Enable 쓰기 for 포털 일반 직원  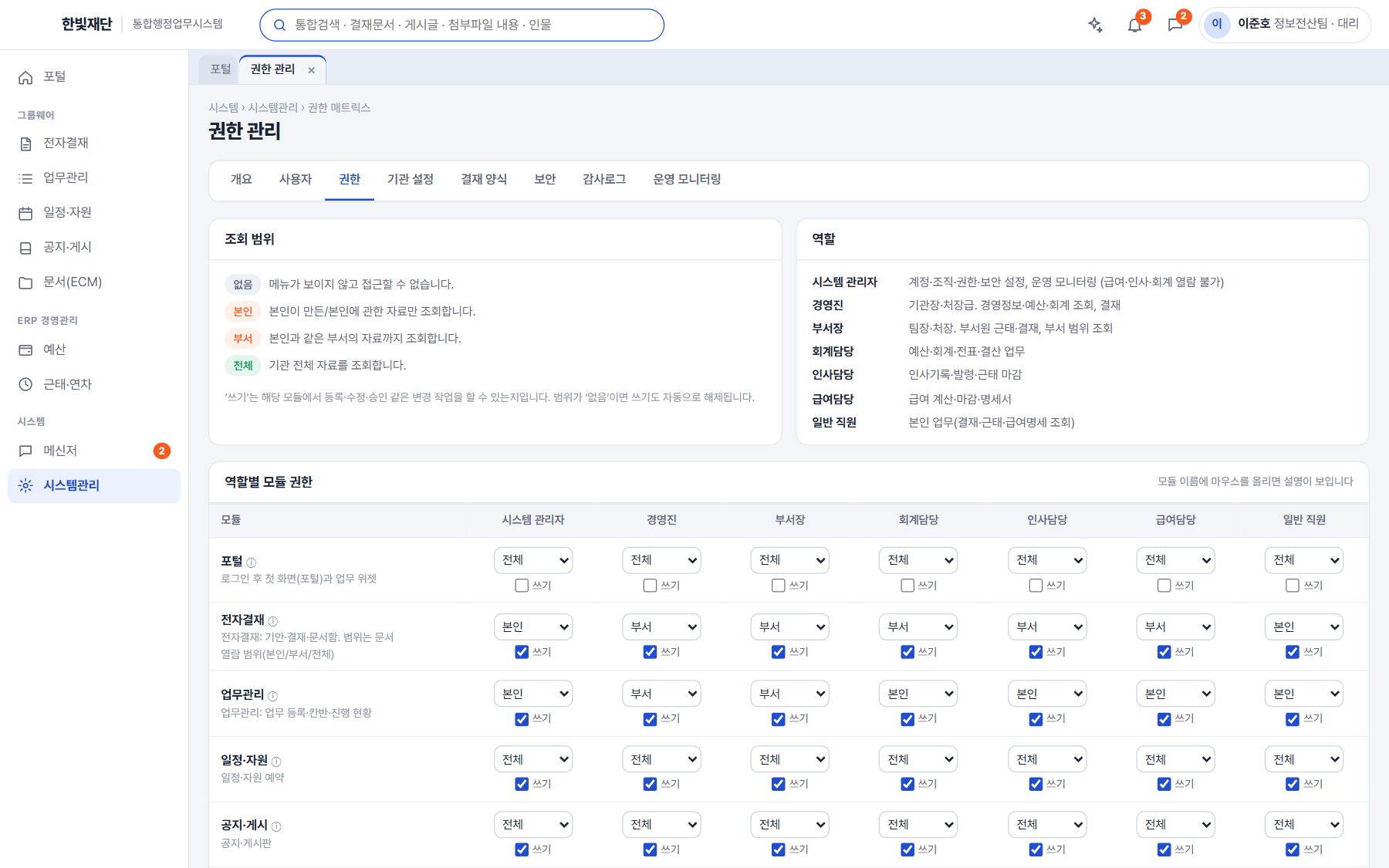pyautogui.click(x=1293, y=586)
